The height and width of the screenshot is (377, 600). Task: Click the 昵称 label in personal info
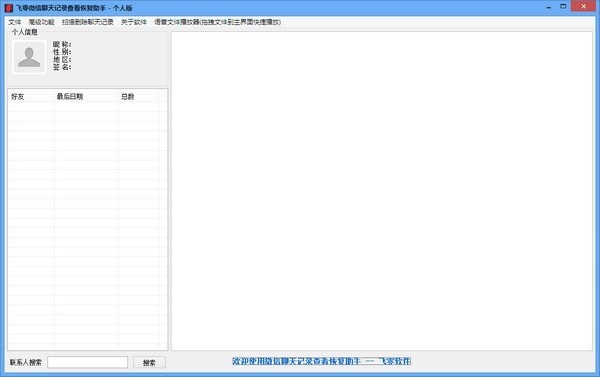[62, 44]
